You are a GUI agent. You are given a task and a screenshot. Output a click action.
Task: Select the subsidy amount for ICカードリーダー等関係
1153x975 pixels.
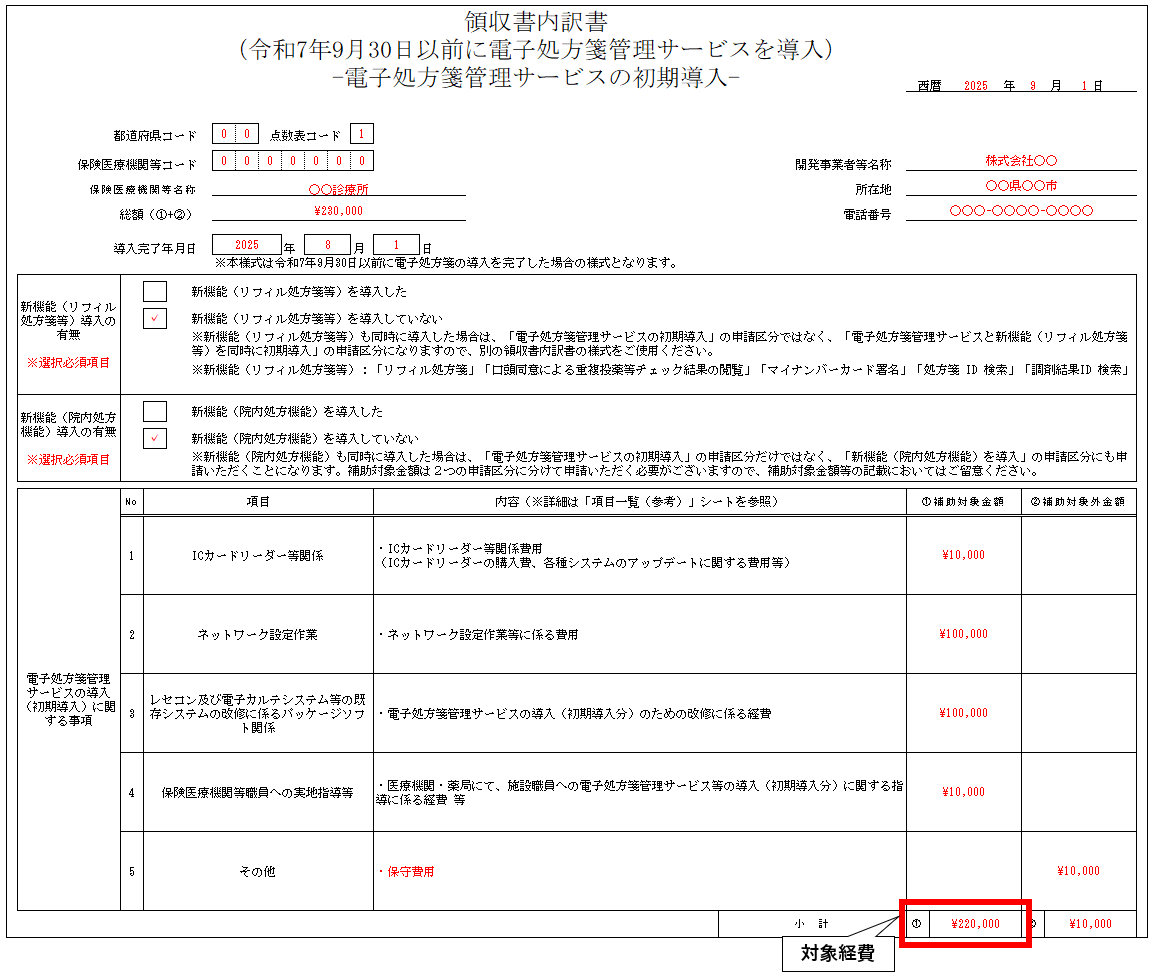(x=963, y=555)
